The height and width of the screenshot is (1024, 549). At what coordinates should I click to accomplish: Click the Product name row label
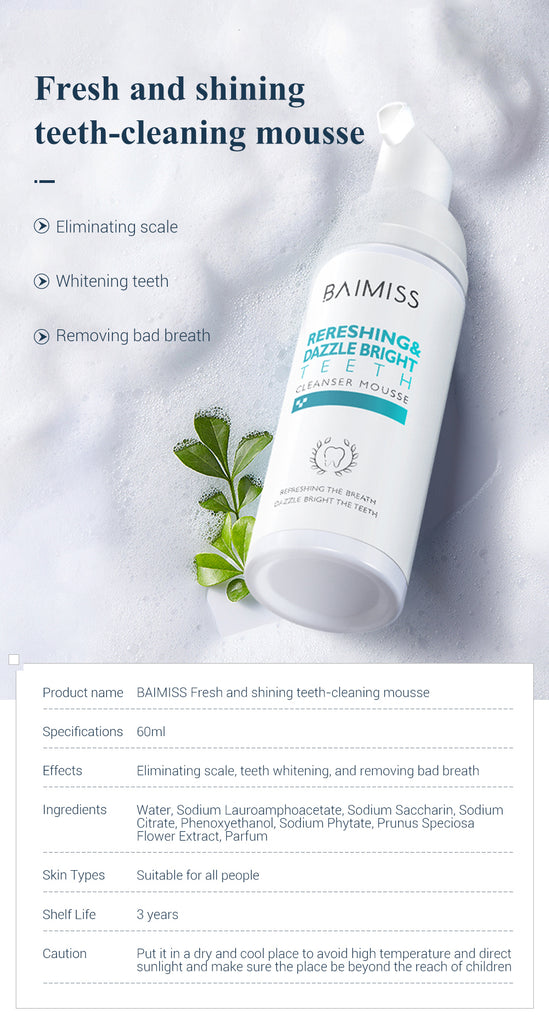[83, 692]
